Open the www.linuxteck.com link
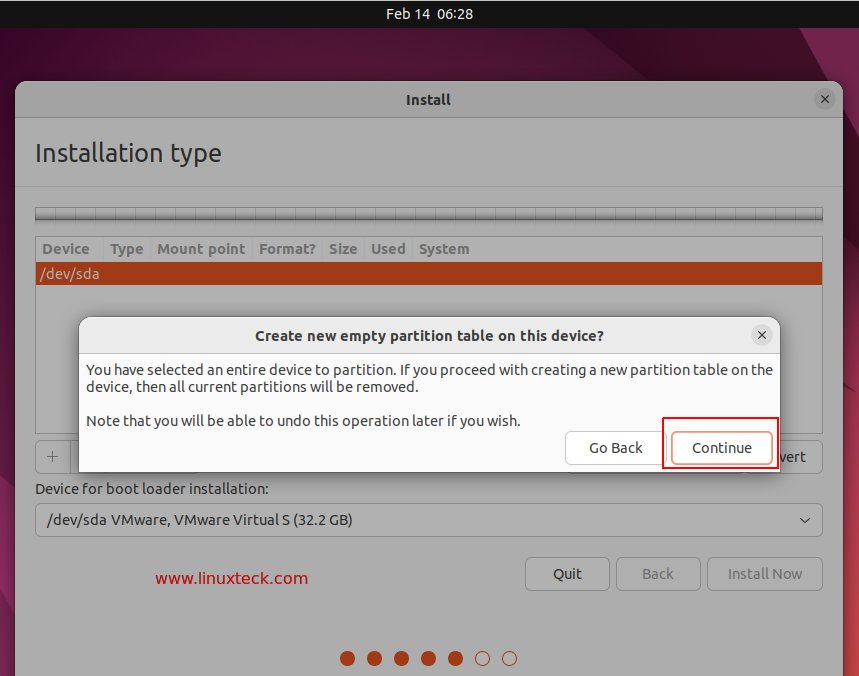The width and height of the screenshot is (859, 676). point(231,578)
